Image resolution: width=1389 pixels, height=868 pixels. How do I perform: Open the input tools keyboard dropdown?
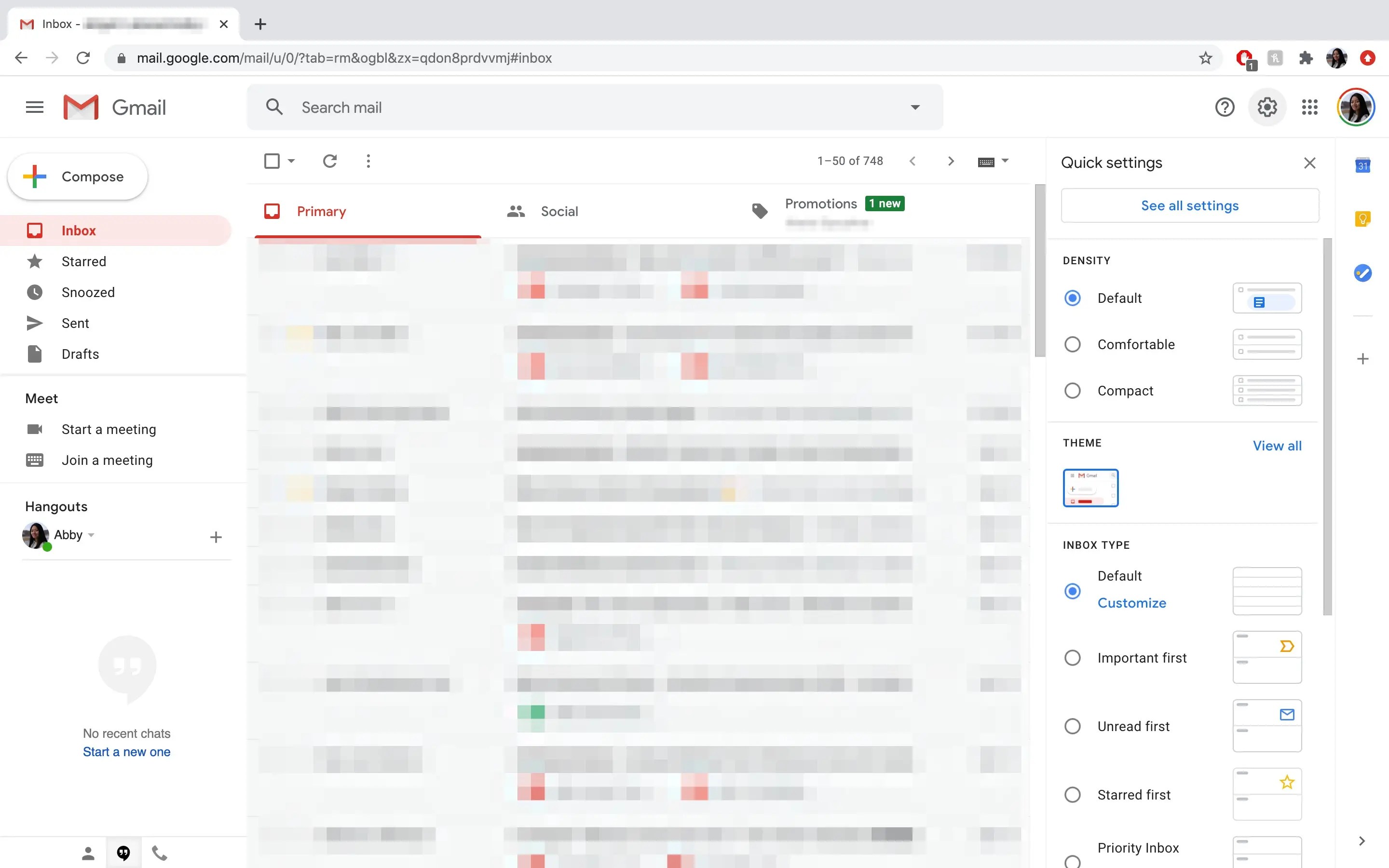1005,162
